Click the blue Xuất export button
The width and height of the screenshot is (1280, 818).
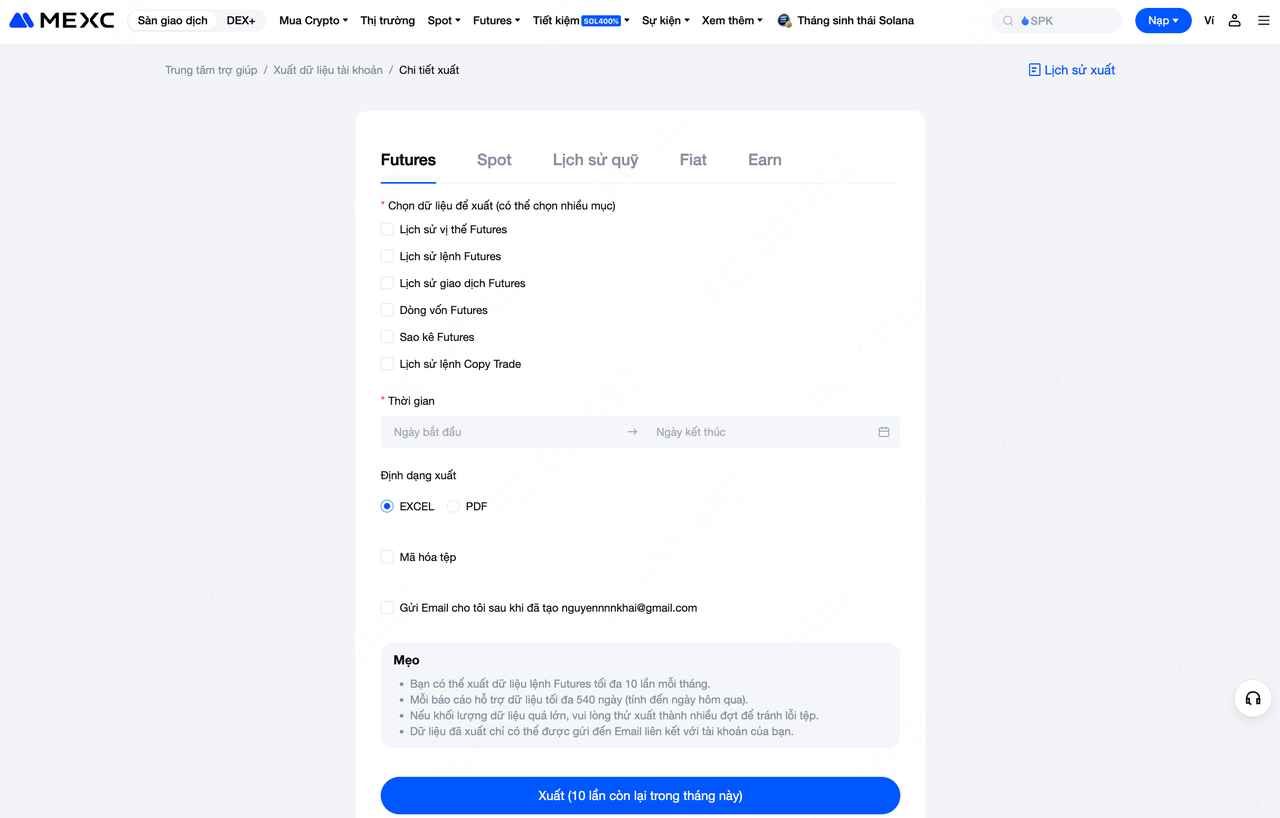(640, 796)
